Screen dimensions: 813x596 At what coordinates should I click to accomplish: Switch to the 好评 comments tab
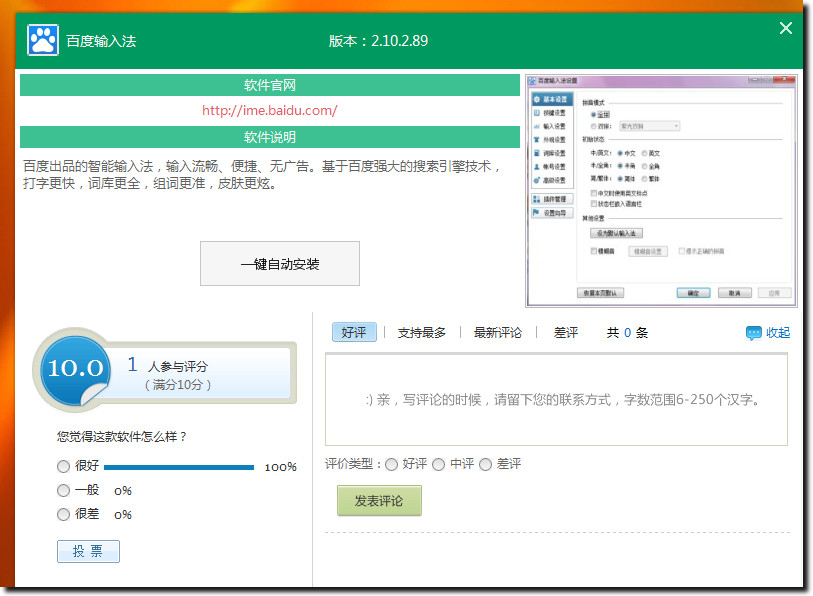click(x=354, y=332)
